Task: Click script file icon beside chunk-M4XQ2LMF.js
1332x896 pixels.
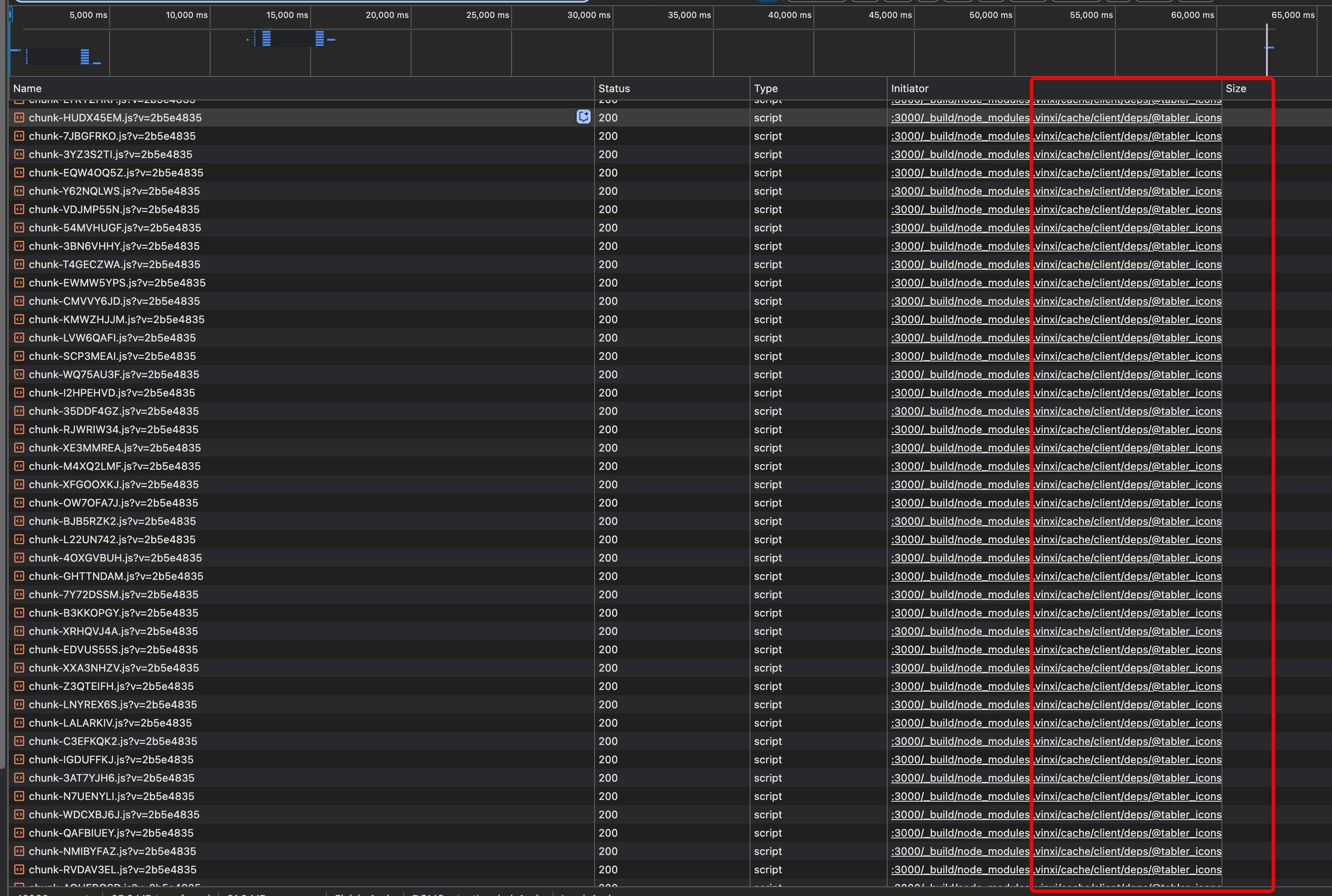Action: pos(19,466)
